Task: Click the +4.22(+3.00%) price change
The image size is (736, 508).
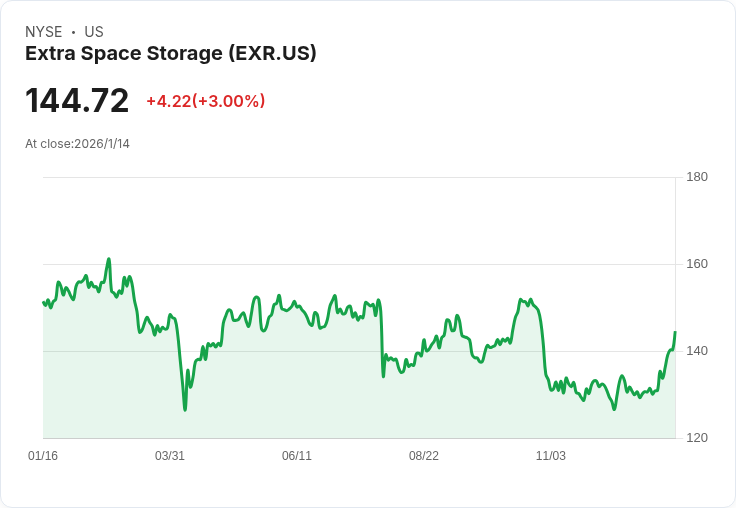Action: [205, 101]
